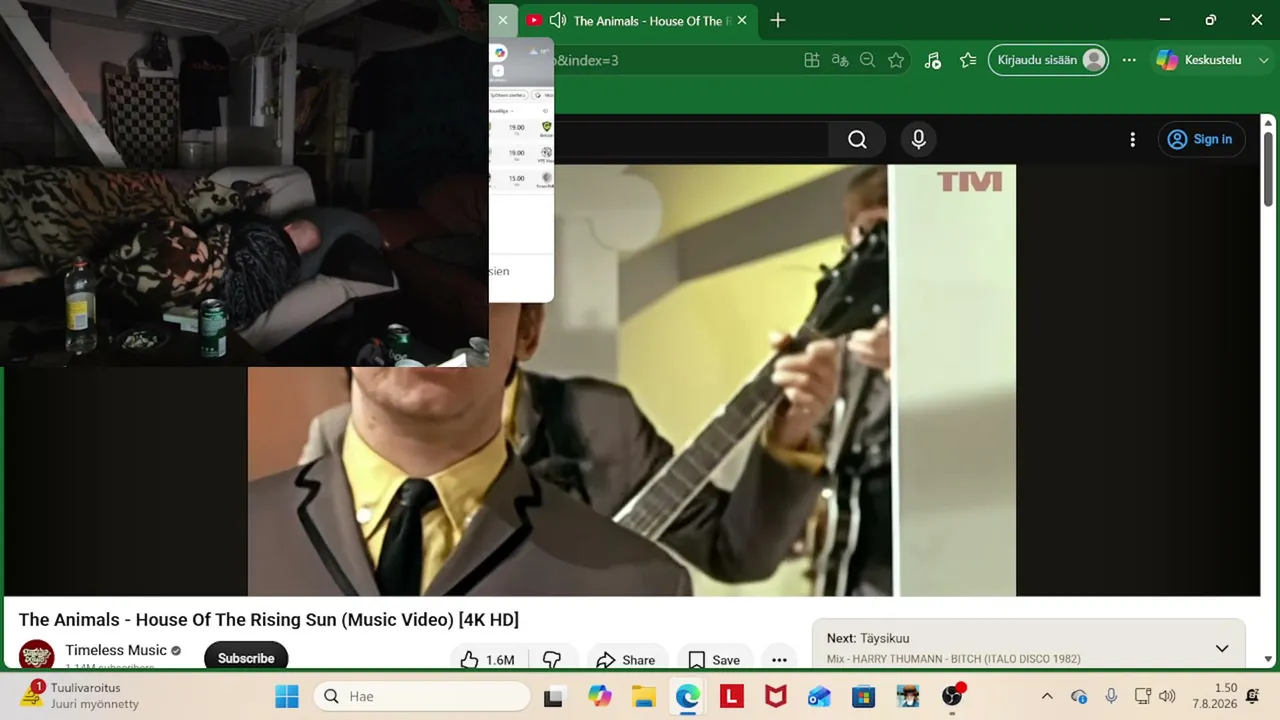Dislike the video
1280x720 pixels.
(552, 660)
